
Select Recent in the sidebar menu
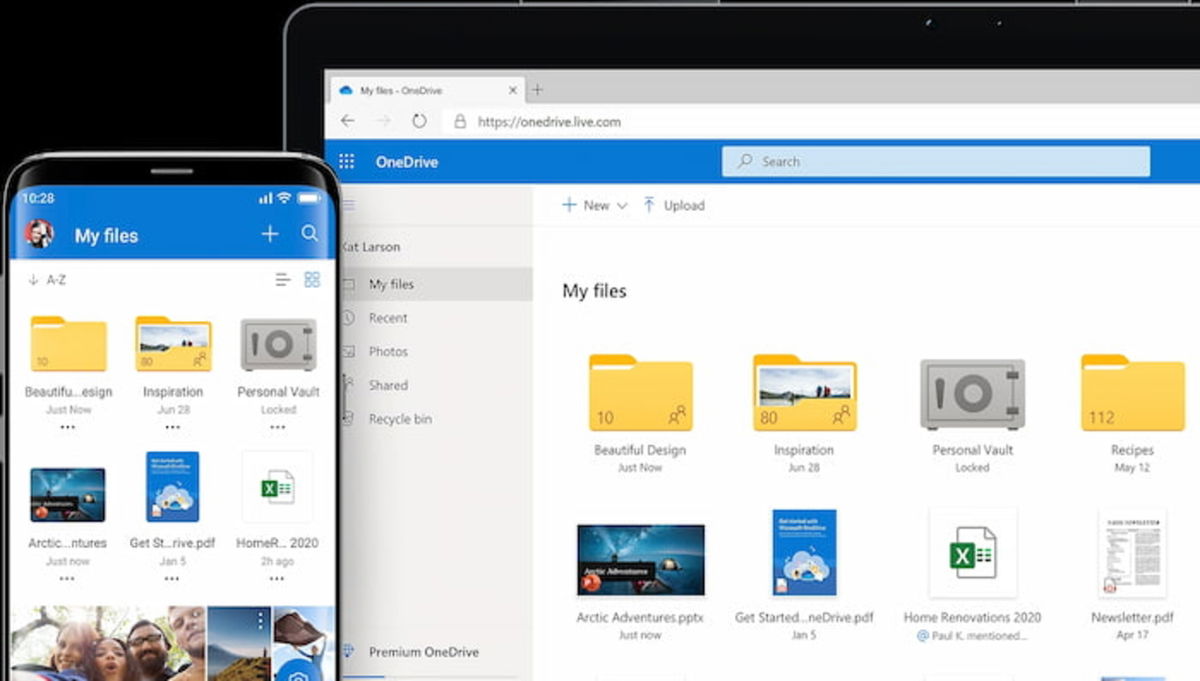(x=388, y=318)
